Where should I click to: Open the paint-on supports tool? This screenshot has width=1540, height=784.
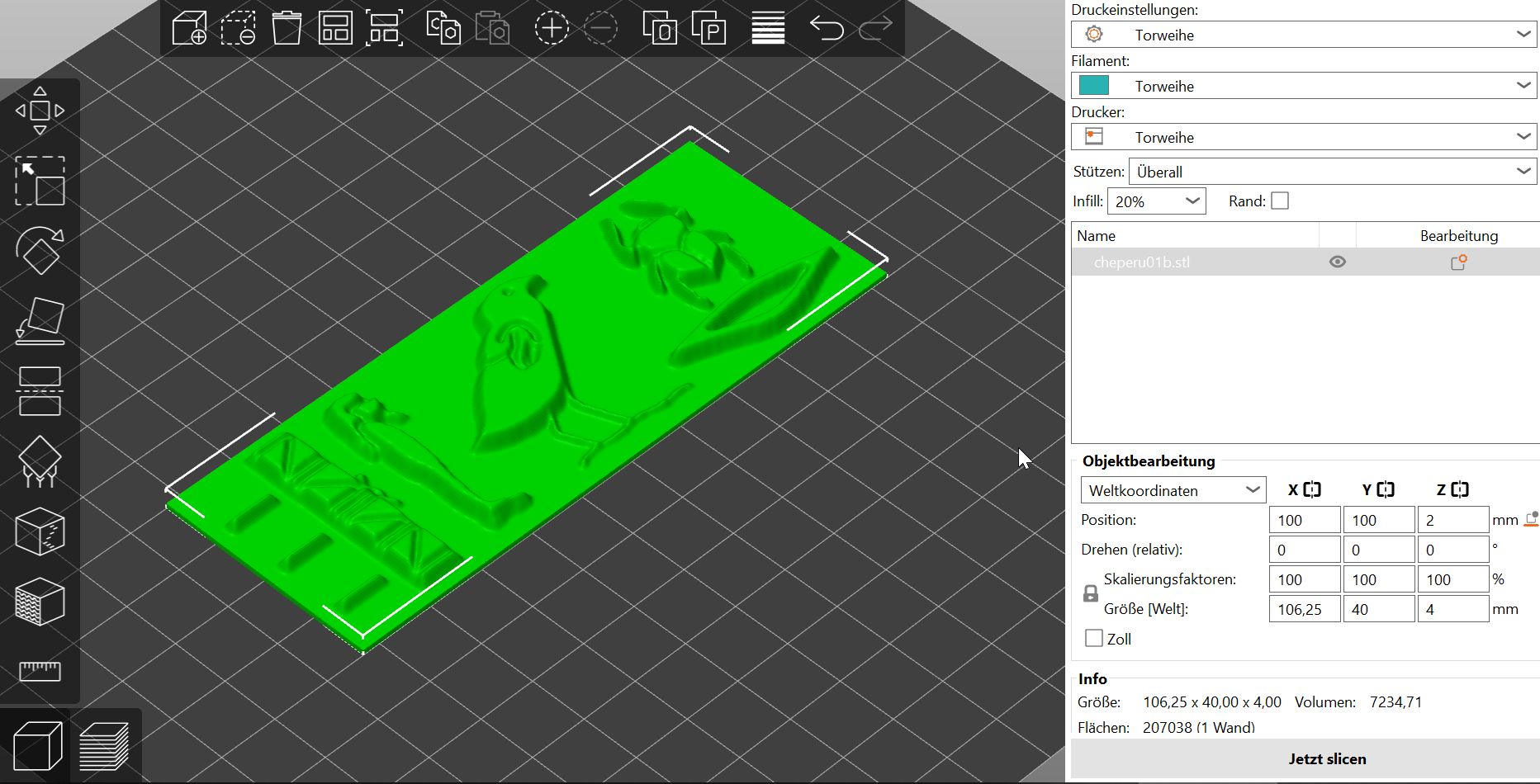pyautogui.click(x=40, y=461)
